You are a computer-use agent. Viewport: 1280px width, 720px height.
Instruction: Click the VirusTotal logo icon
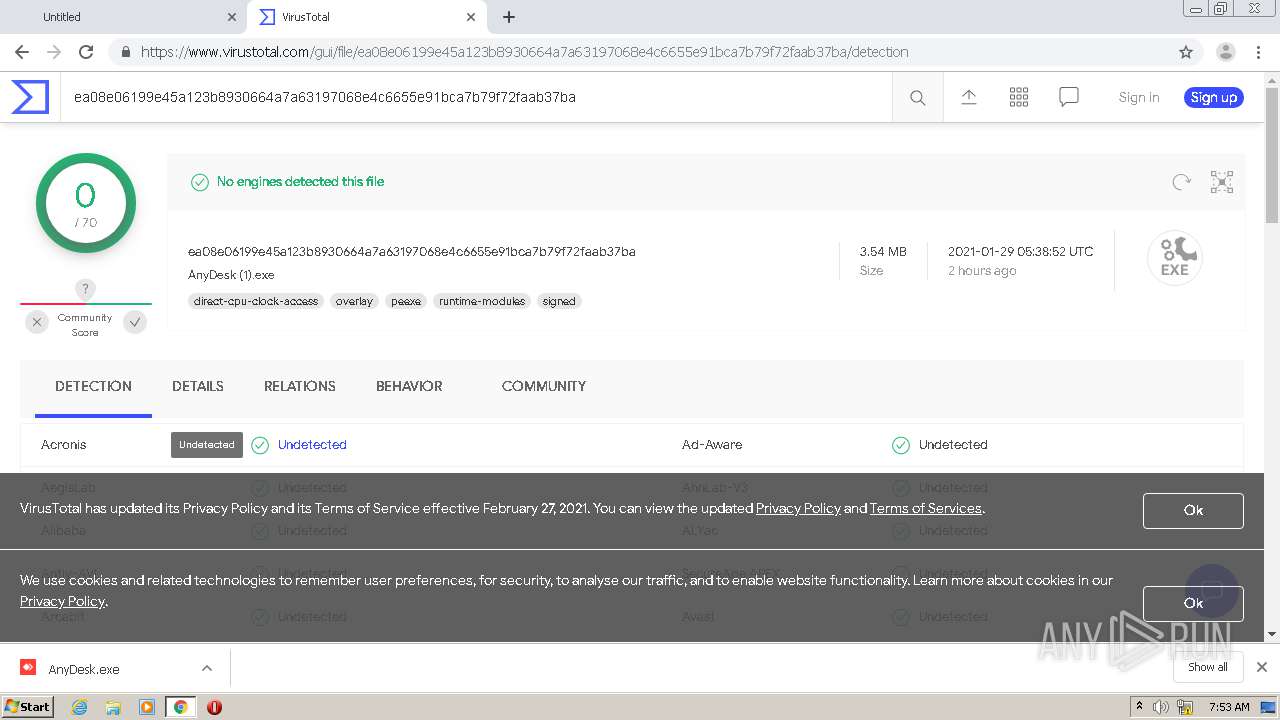(30, 97)
